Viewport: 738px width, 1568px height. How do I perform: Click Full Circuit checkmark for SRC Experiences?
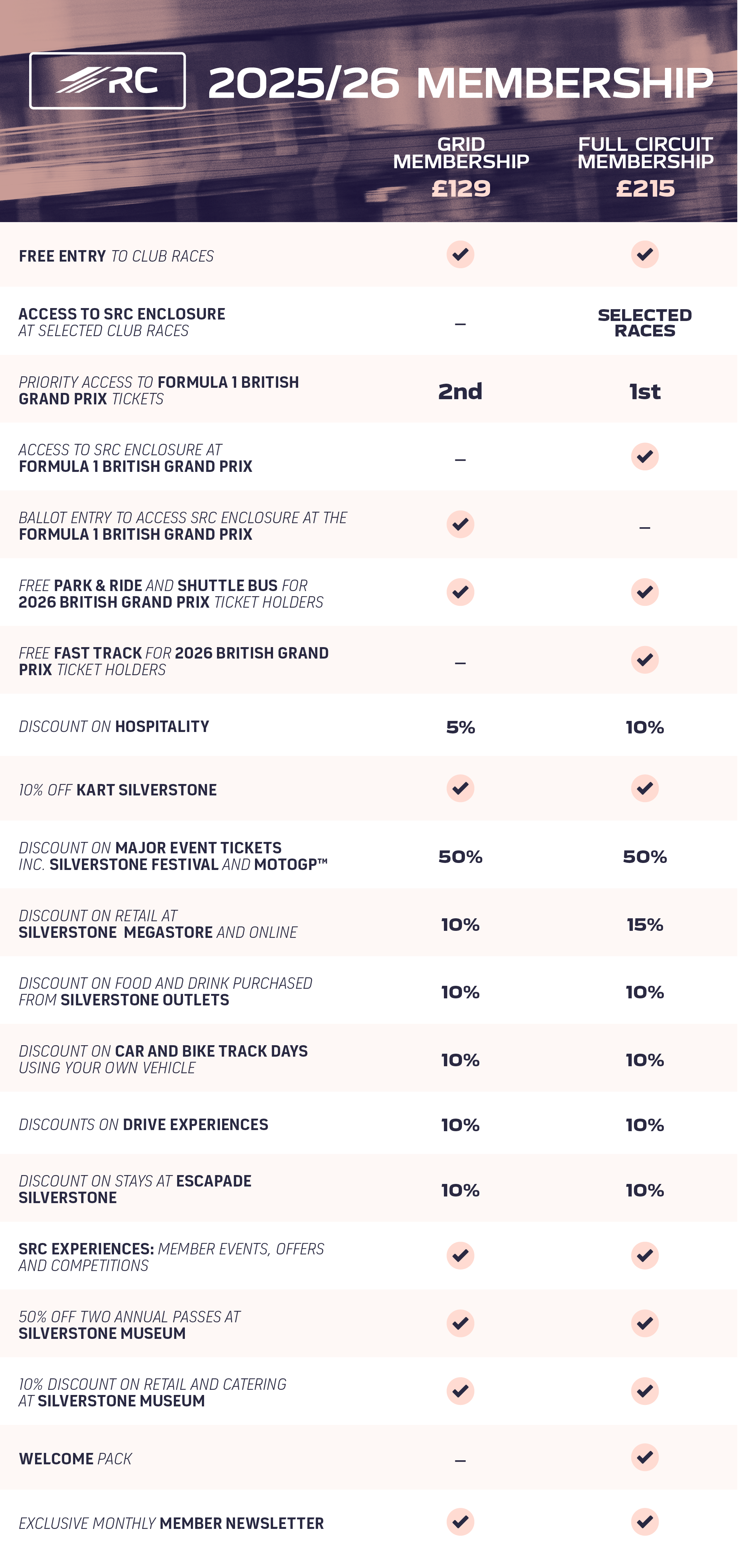pyautogui.click(x=644, y=1256)
